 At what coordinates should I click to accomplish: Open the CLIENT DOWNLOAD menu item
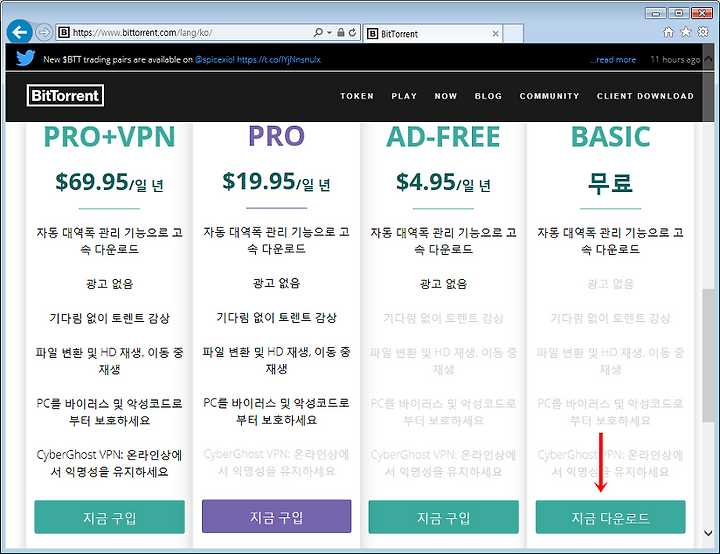645,96
